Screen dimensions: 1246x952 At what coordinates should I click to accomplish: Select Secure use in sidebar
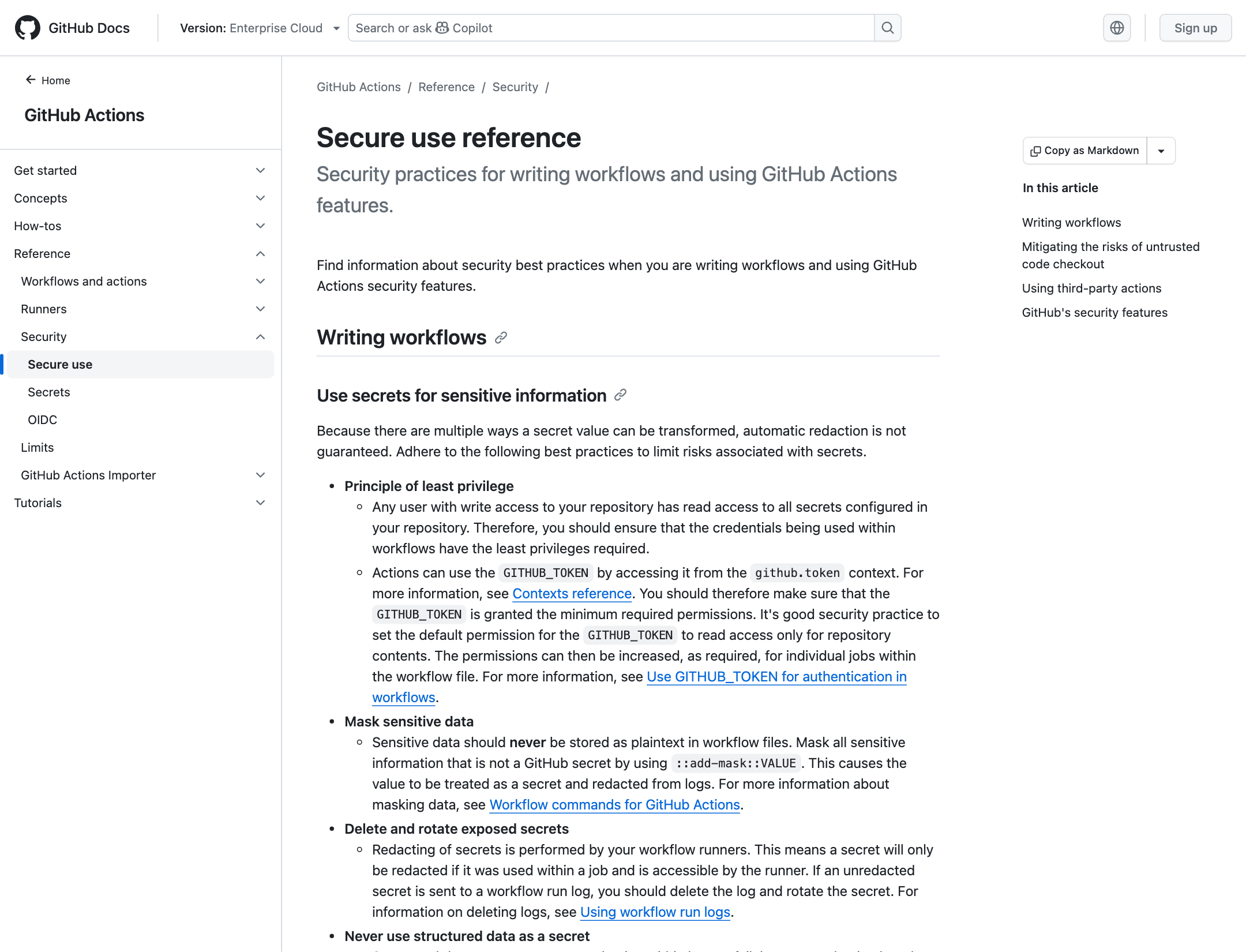[140, 364]
